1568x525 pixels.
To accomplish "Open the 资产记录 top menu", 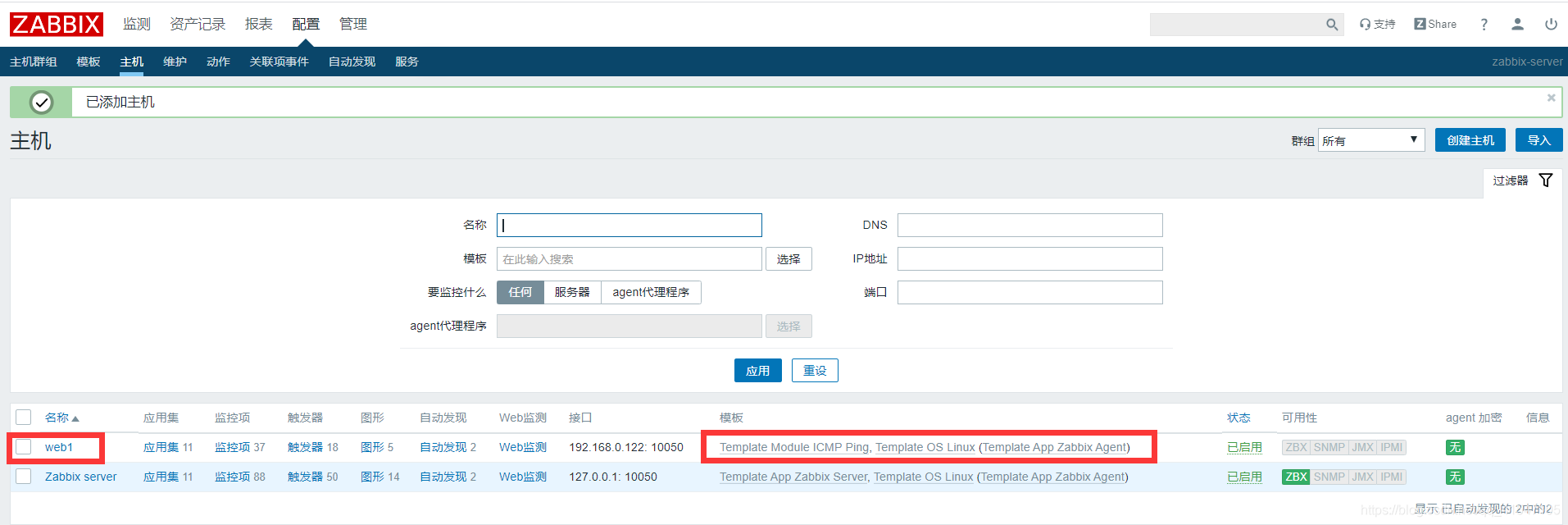I will (198, 25).
